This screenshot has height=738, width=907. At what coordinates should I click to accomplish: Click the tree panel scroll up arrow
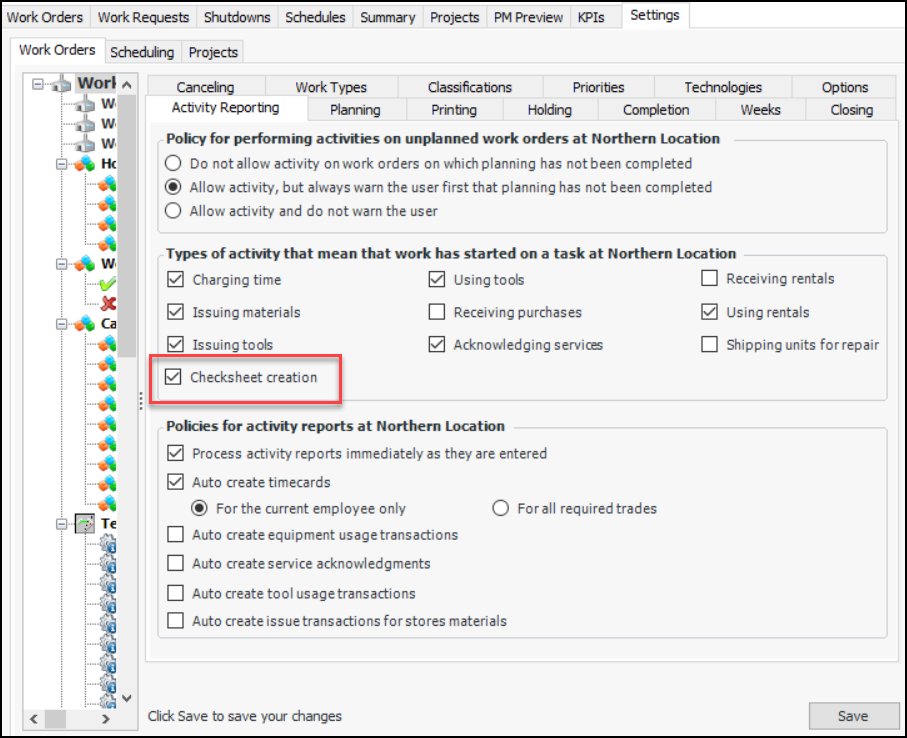(x=127, y=84)
